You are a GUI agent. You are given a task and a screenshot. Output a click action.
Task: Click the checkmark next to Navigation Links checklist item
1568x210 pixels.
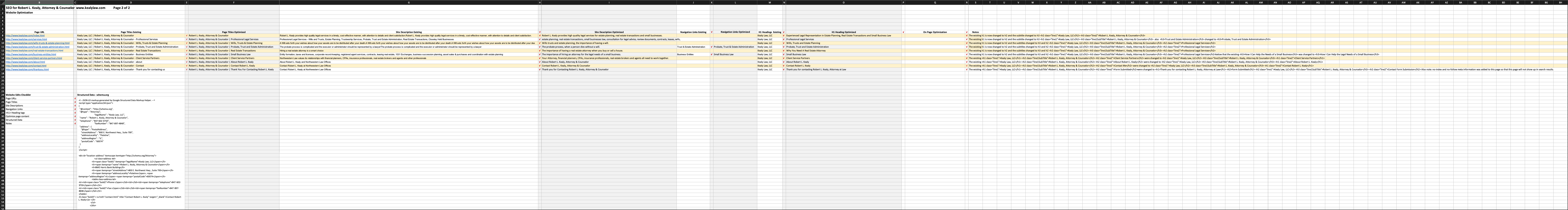pyautogui.click(x=76, y=109)
